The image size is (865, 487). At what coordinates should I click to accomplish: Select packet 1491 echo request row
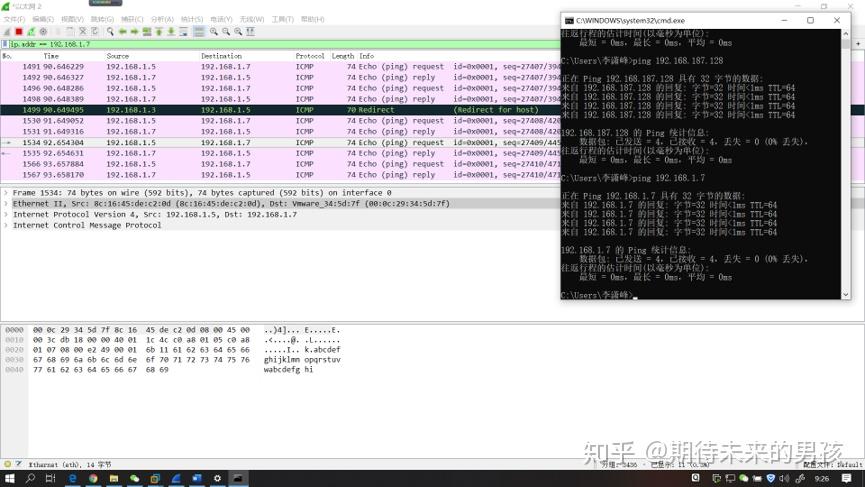[280, 66]
